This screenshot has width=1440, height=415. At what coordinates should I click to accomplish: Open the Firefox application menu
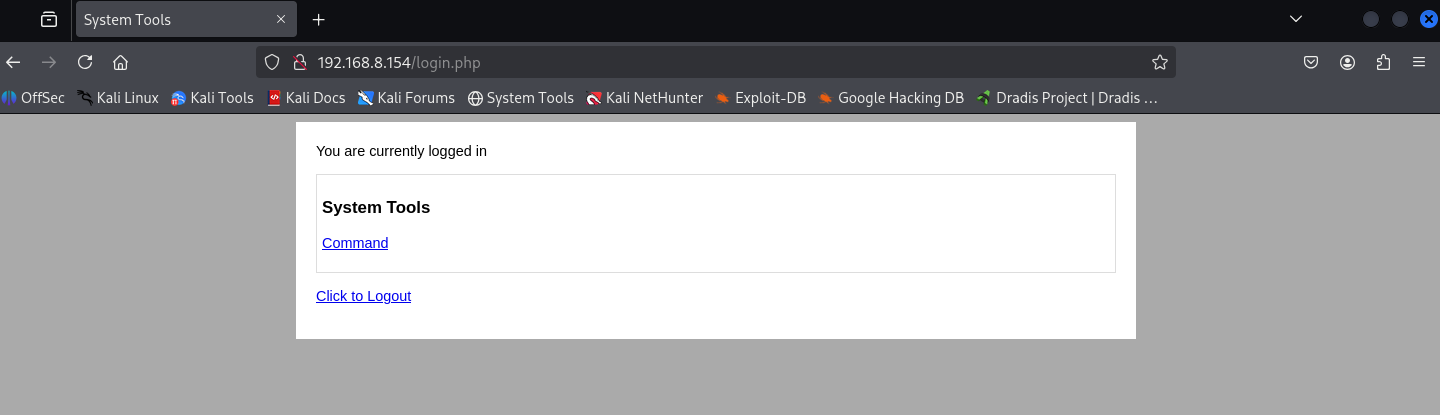(1419, 62)
